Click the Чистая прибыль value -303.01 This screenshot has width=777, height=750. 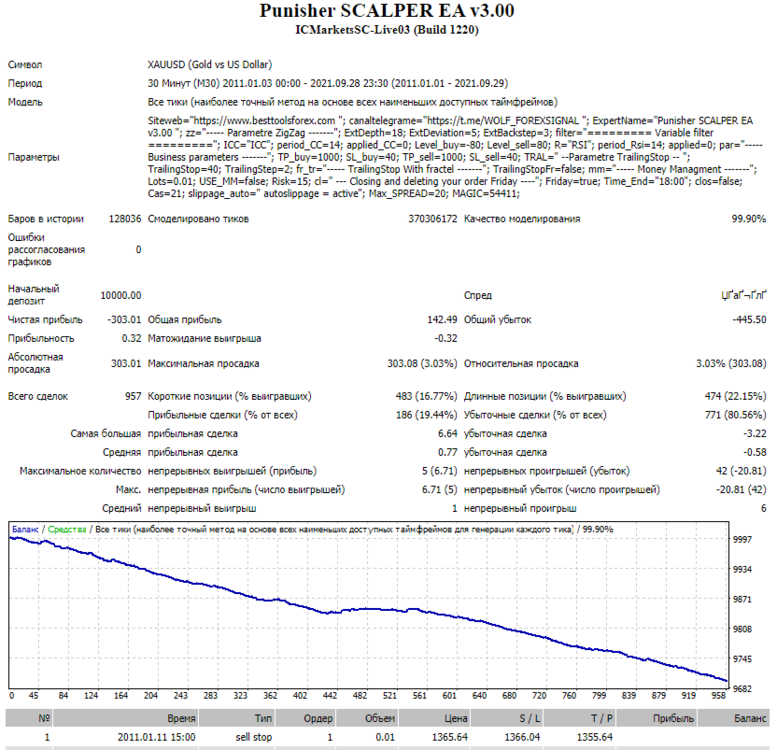click(x=124, y=320)
